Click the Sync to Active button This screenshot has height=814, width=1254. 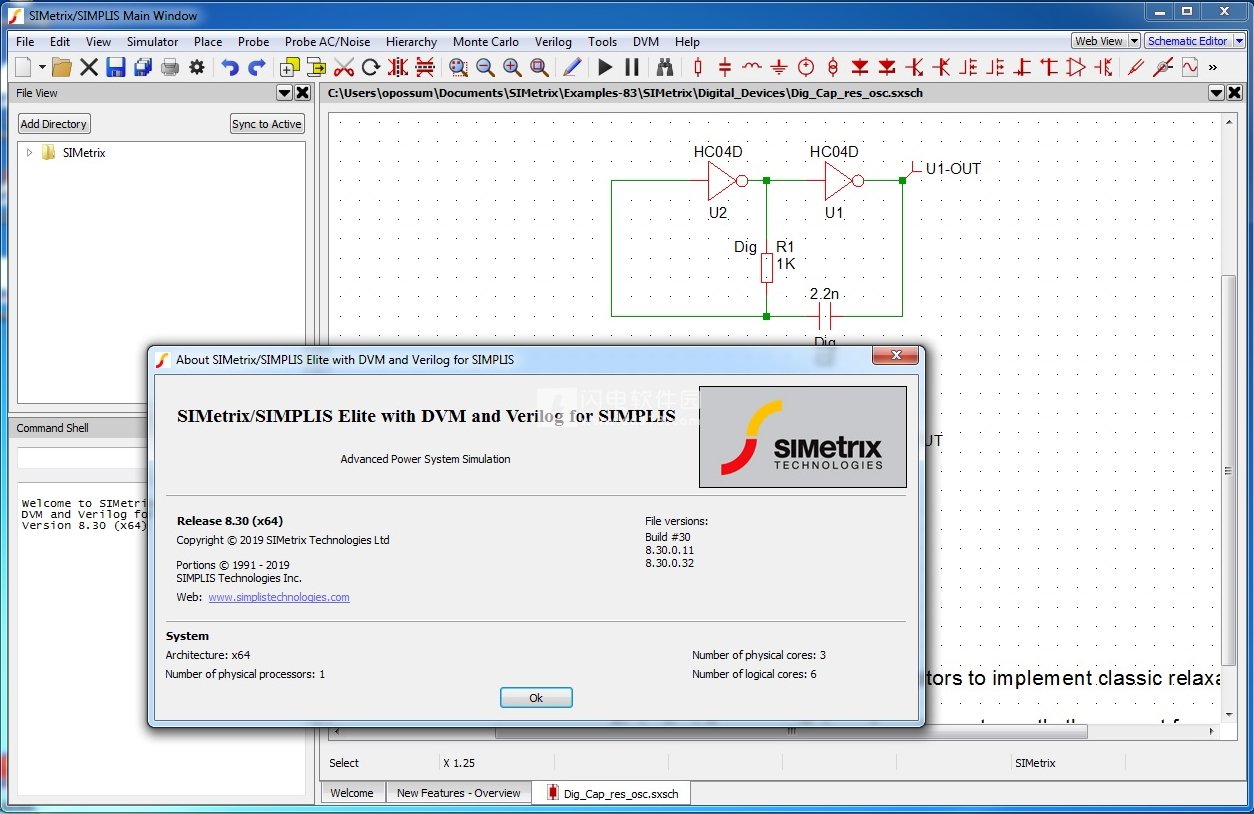pyautogui.click(x=267, y=124)
